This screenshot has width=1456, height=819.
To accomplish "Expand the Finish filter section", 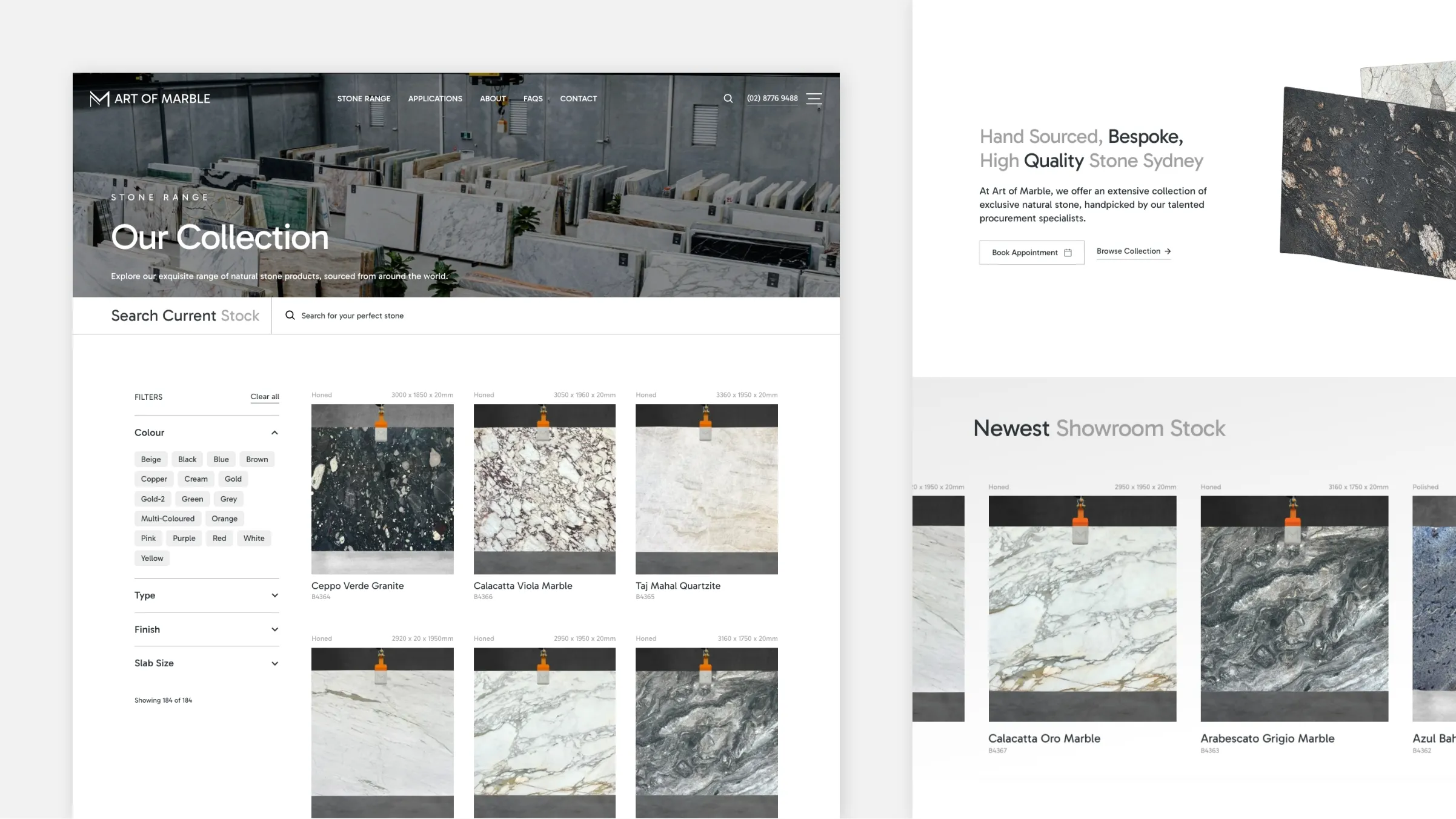I will click(274, 629).
